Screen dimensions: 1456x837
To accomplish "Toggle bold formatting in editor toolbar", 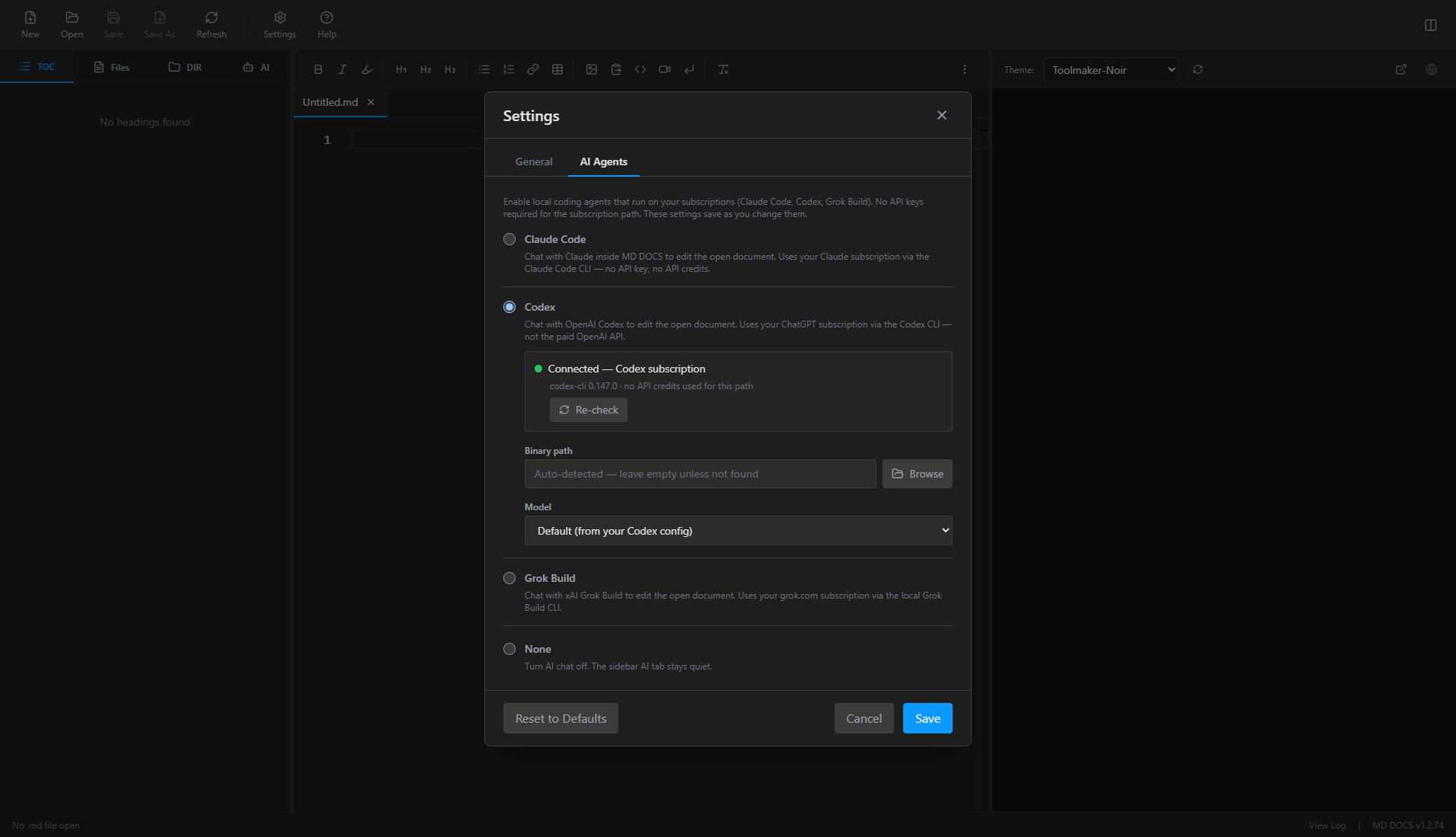I will pos(318,69).
